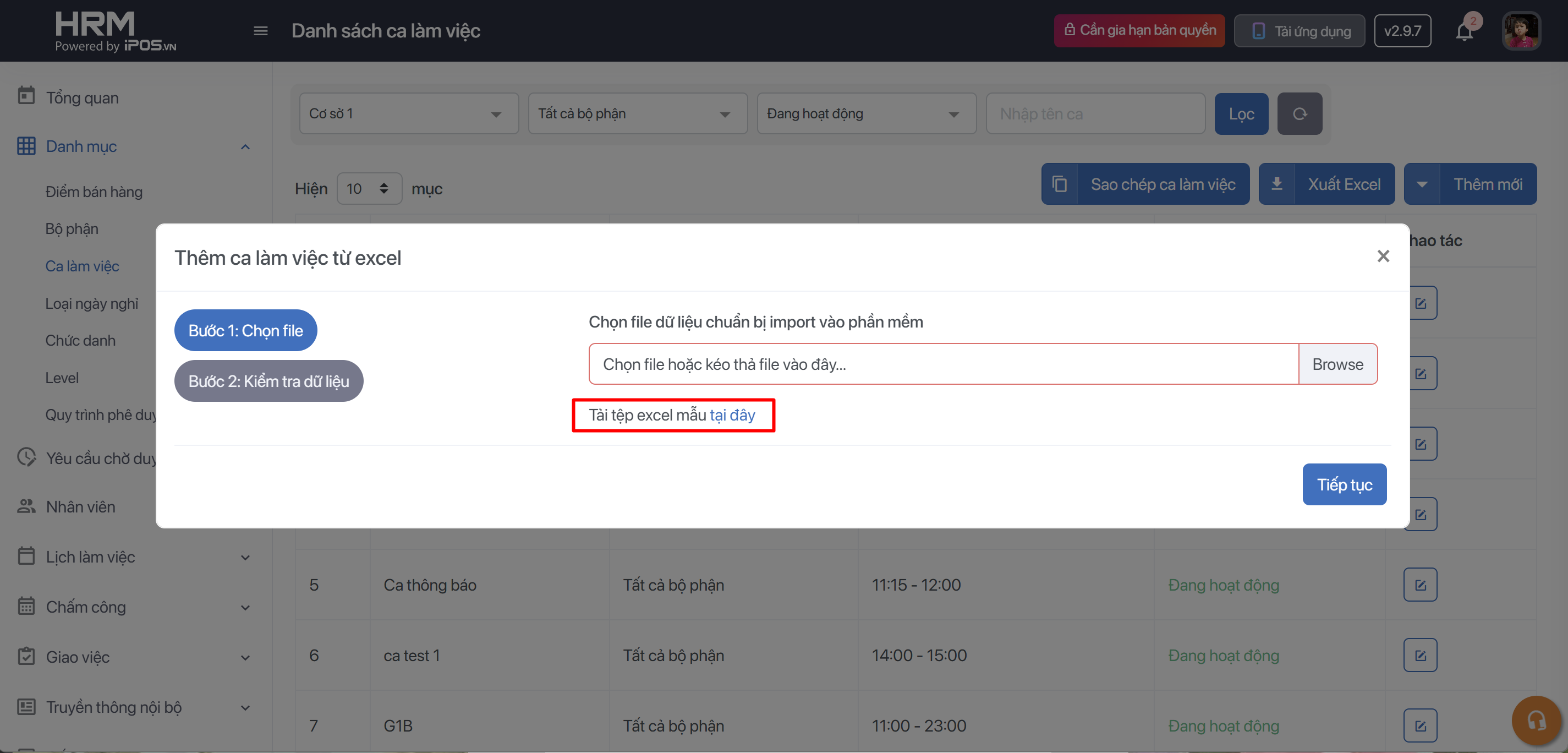Open the headset support chat icon

pyautogui.click(x=1536, y=721)
